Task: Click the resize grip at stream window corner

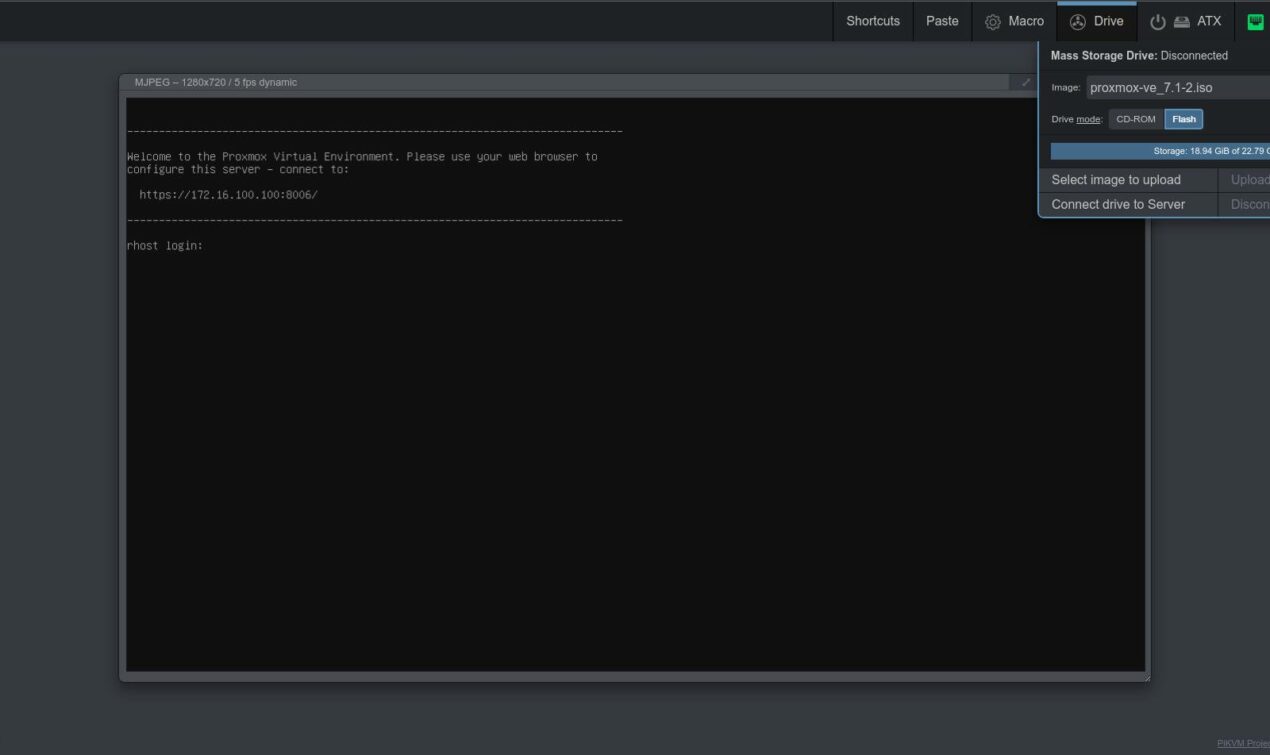Action: click(x=1147, y=678)
